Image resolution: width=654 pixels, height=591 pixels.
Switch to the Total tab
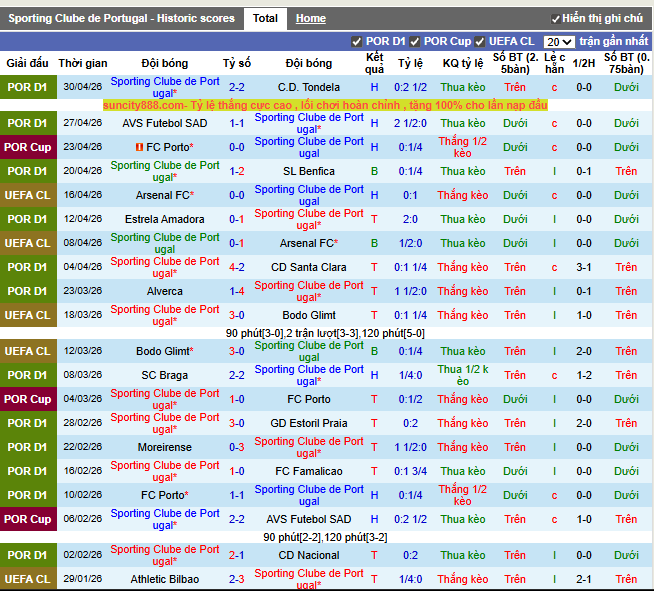265,18
